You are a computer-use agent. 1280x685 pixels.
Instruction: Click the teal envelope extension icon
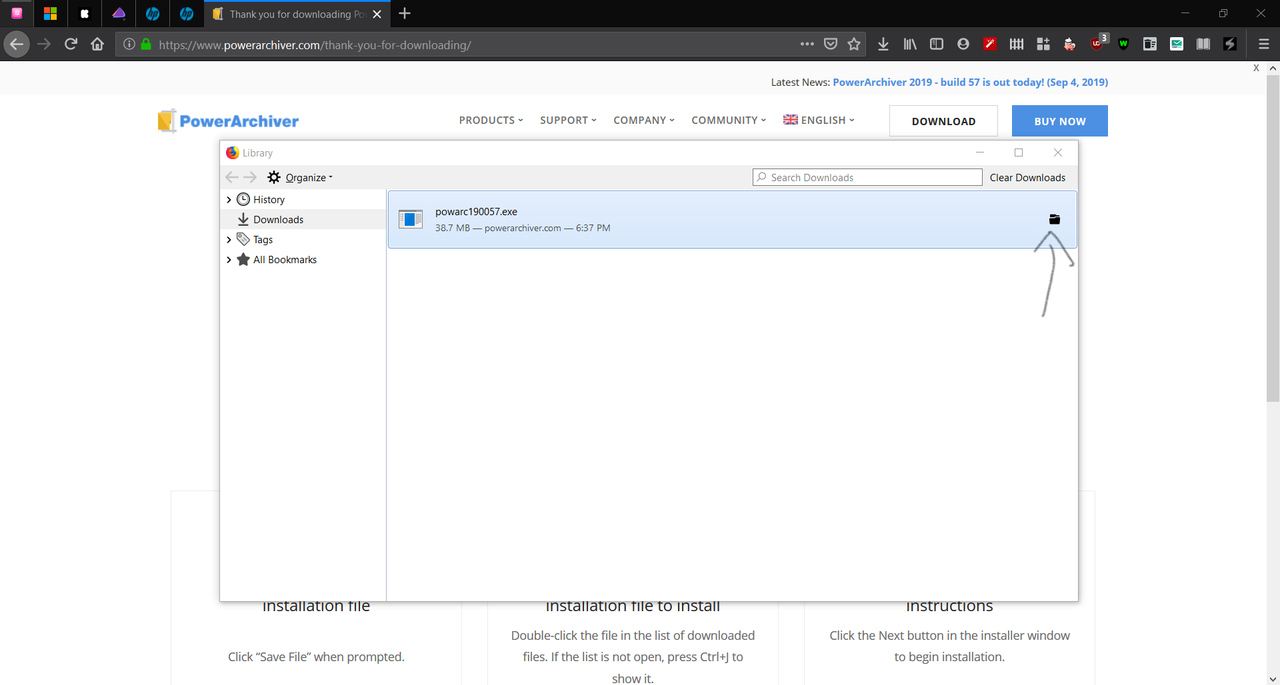(x=1177, y=44)
